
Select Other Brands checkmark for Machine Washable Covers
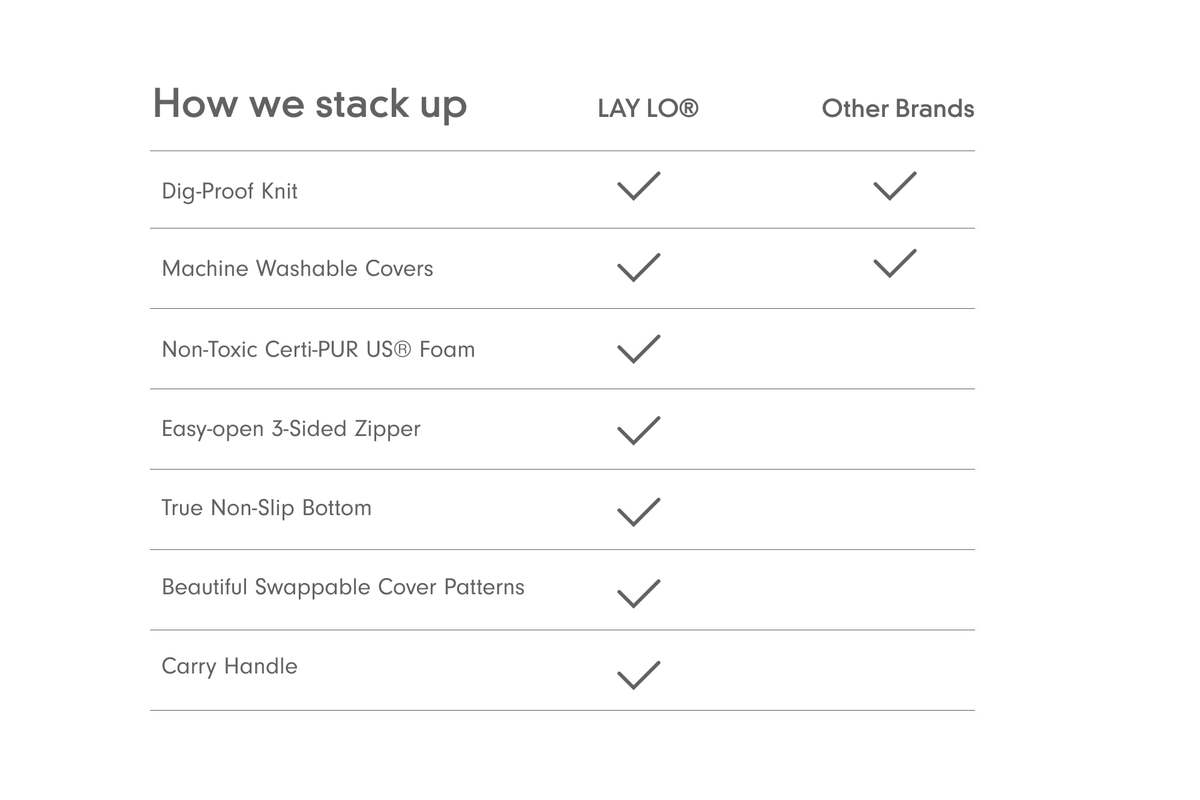pyautogui.click(x=895, y=264)
